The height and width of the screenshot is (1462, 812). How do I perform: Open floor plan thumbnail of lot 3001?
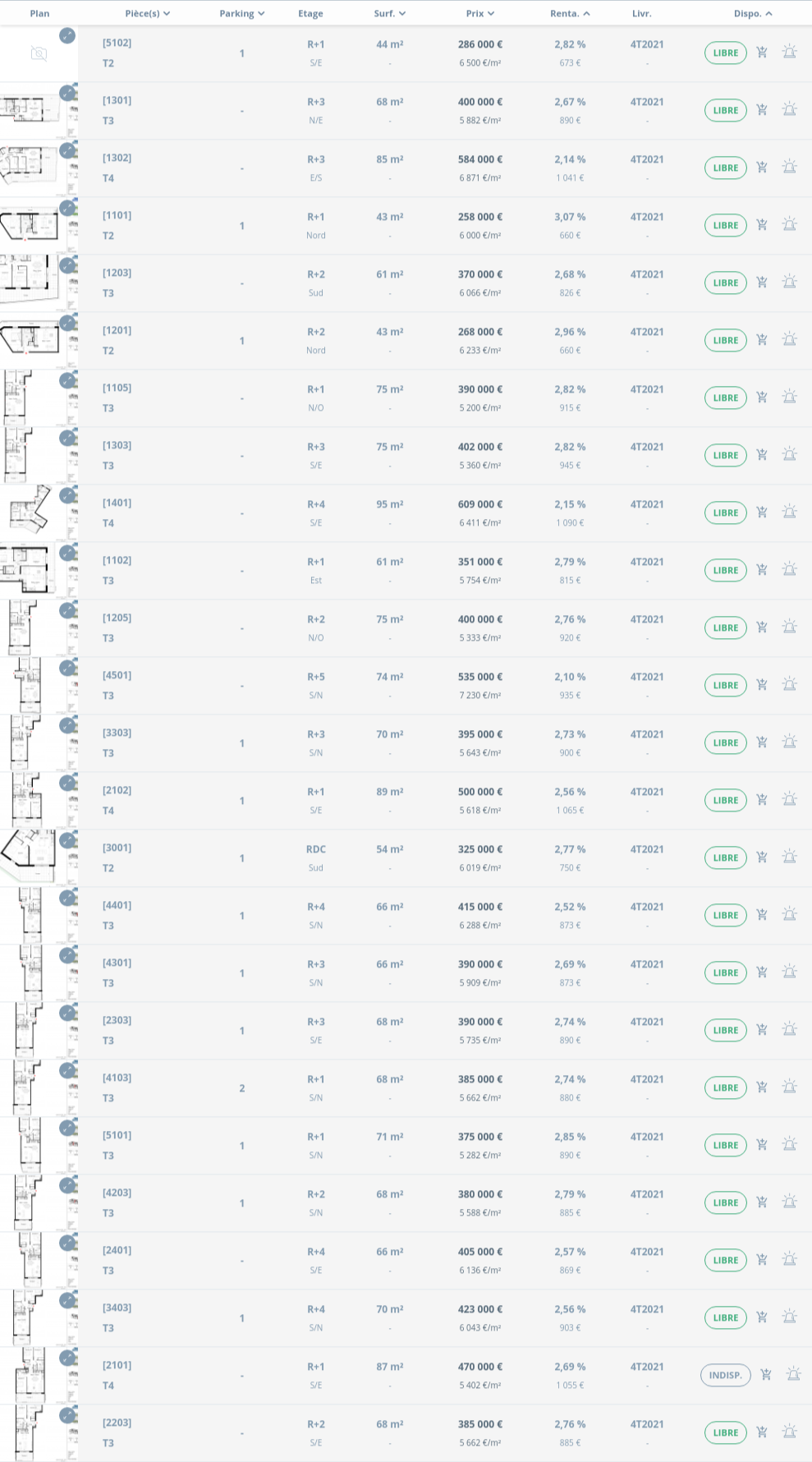tap(33, 857)
